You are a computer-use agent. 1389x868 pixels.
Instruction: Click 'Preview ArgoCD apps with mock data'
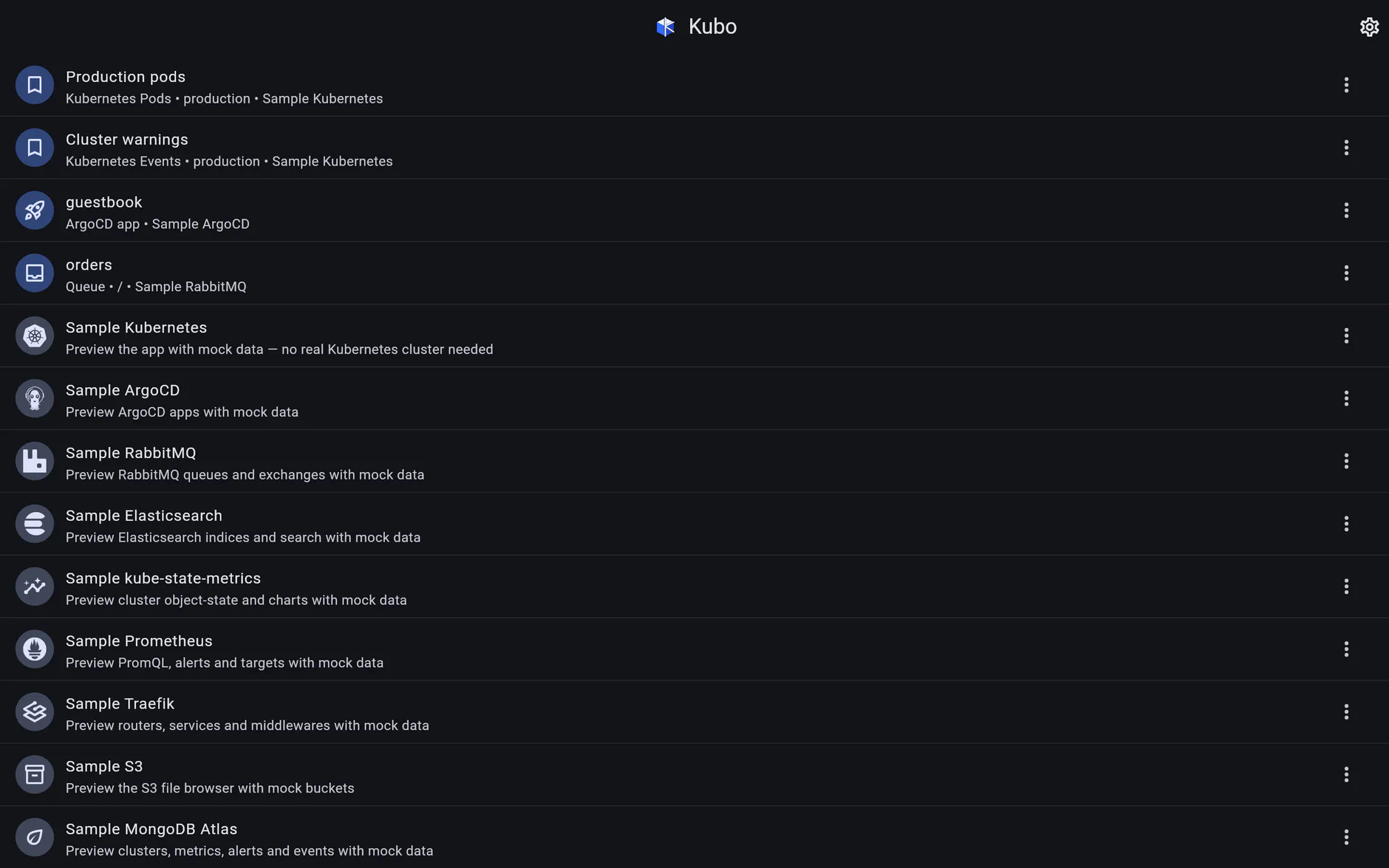click(182, 412)
